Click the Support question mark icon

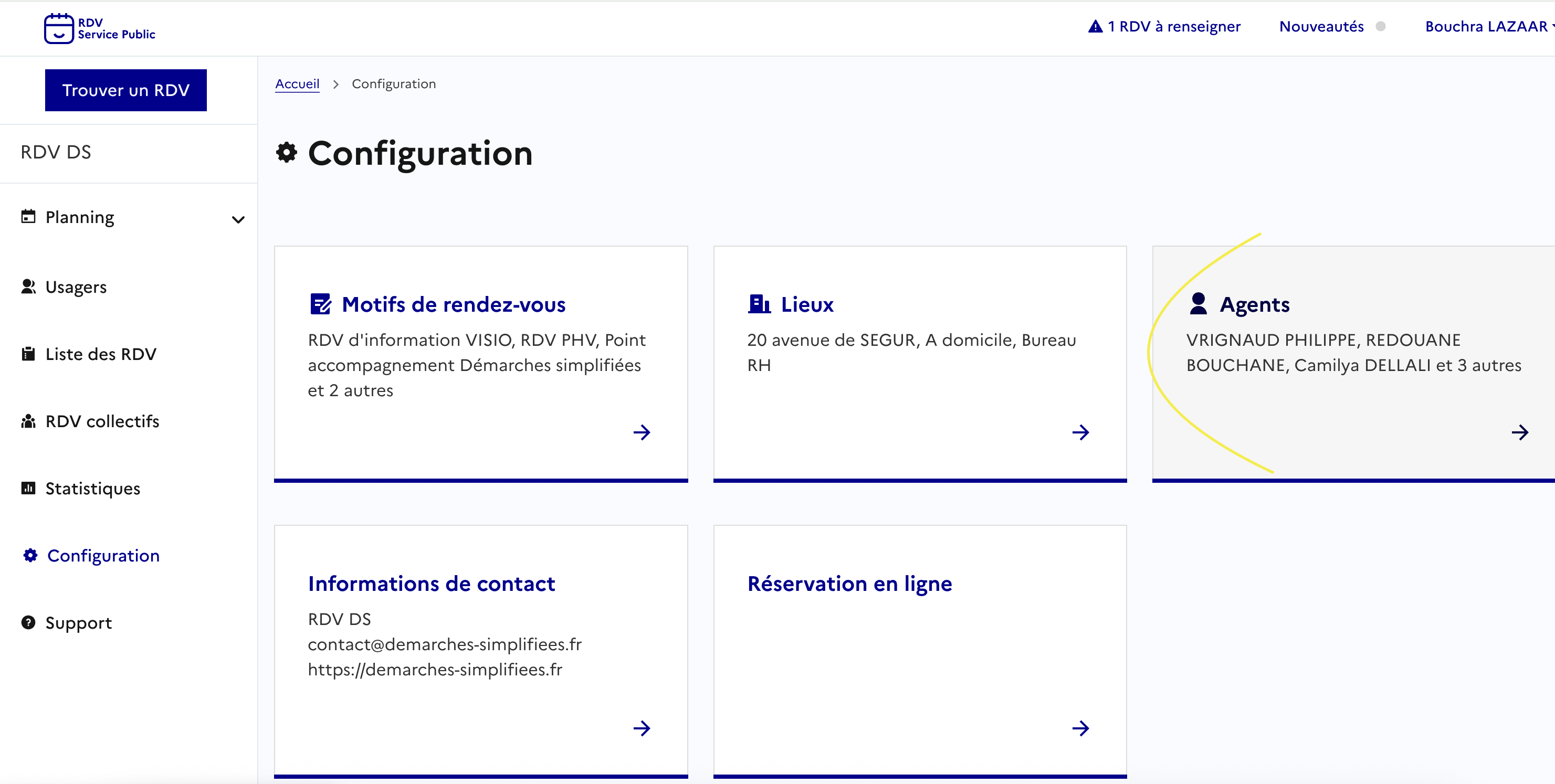[28, 622]
